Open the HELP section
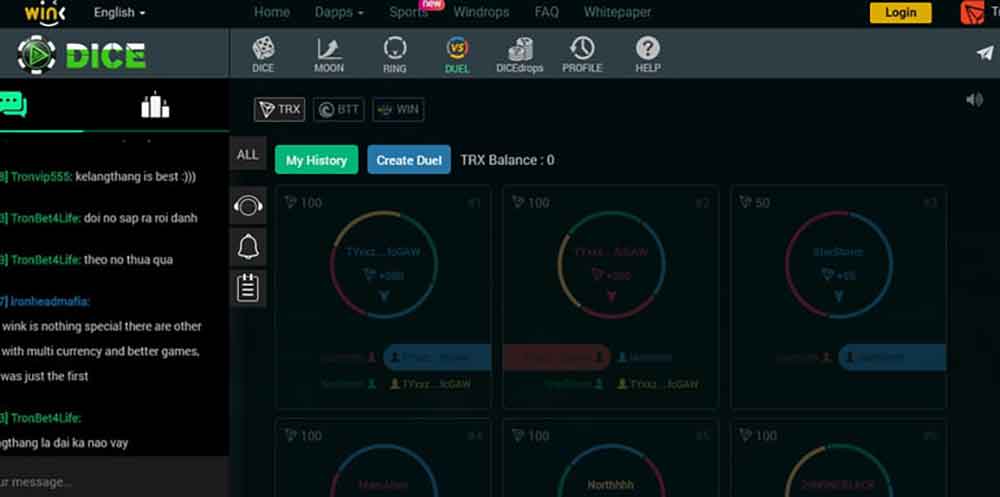This screenshot has height=497, width=1000. pyautogui.click(x=647, y=55)
